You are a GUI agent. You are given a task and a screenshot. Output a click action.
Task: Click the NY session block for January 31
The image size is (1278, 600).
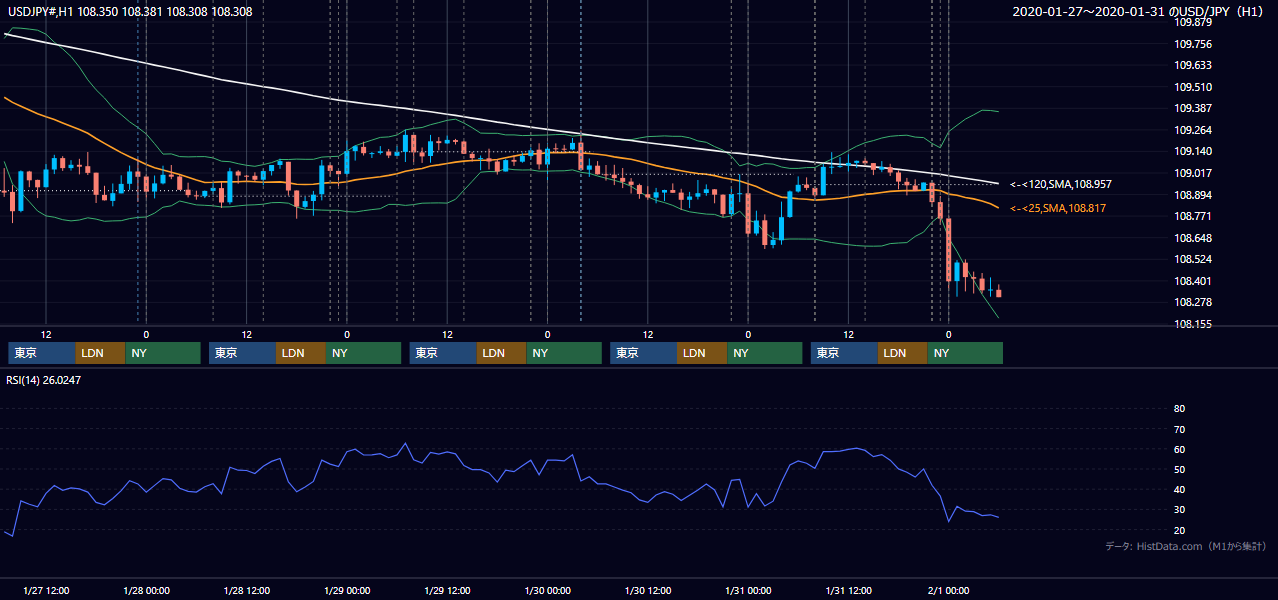coord(965,353)
